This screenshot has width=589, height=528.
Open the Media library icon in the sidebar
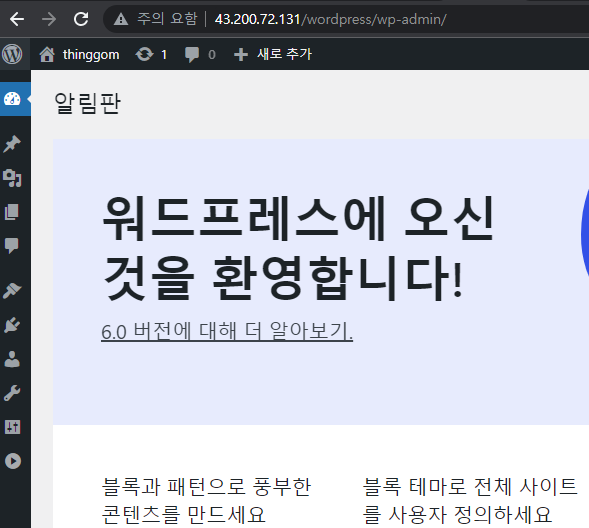tap(12, 178)
